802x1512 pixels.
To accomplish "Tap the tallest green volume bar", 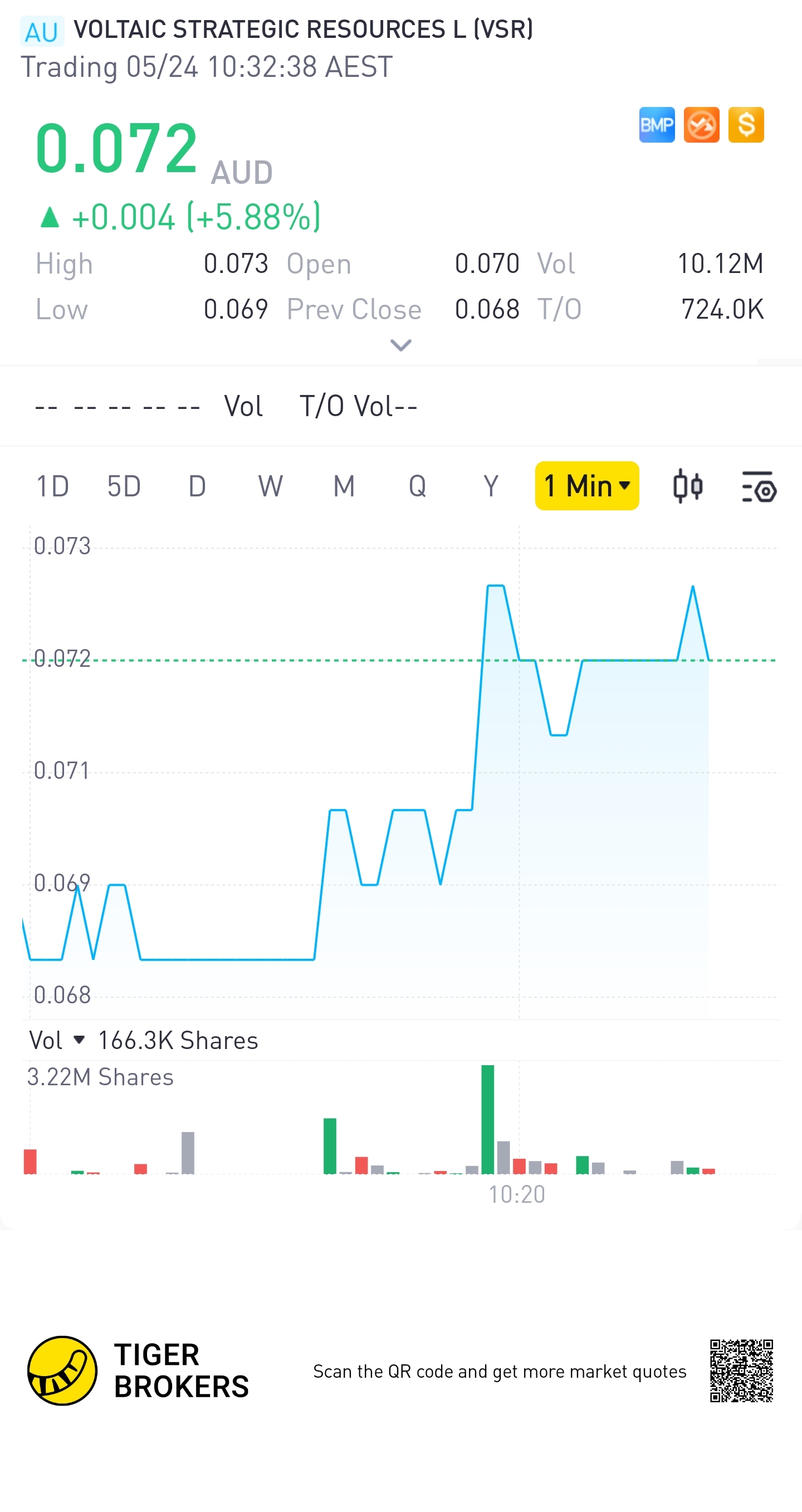I will [x=487, y=1119].
